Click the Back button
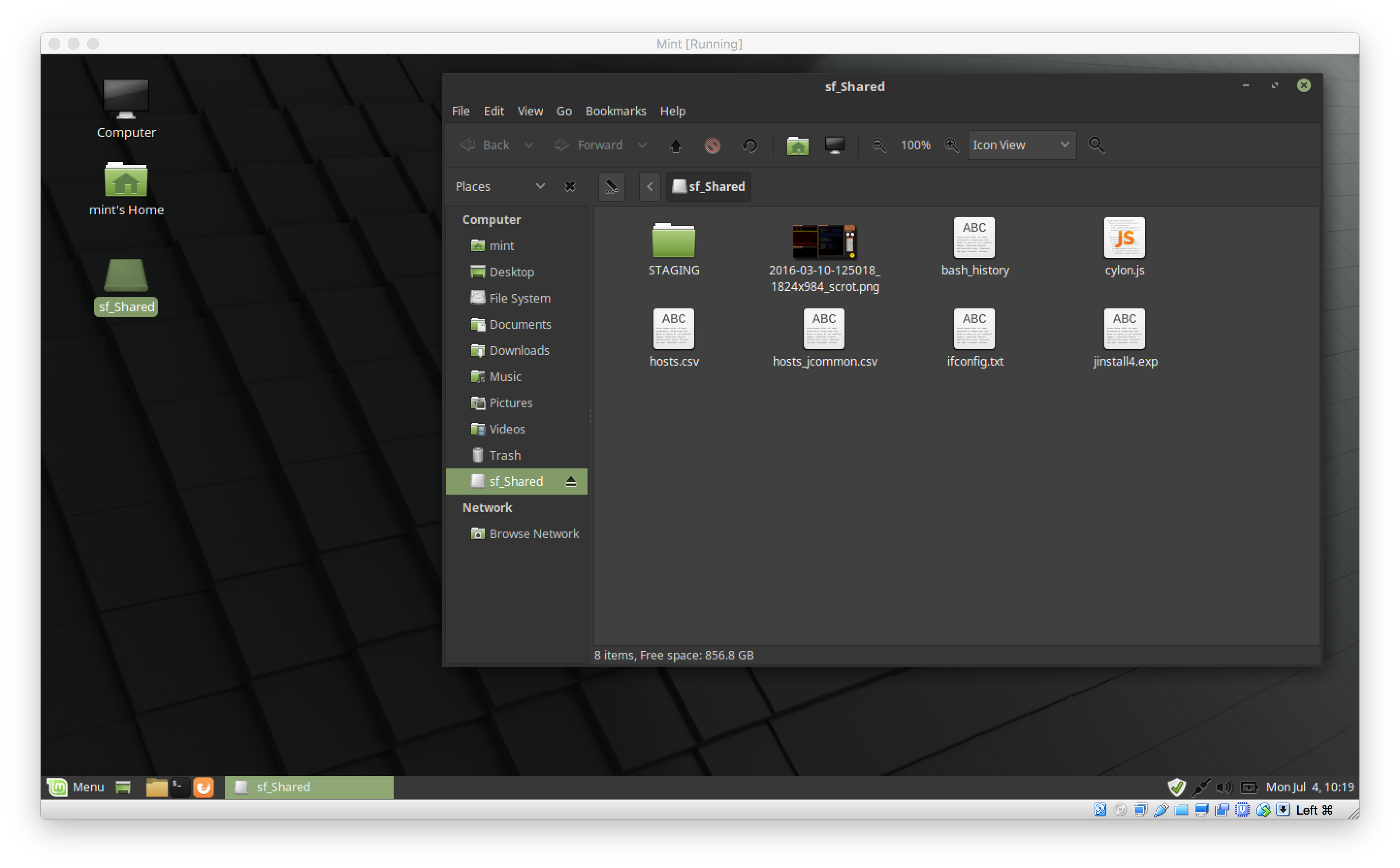Screen dimensions: 1400x868 [485, 145]
